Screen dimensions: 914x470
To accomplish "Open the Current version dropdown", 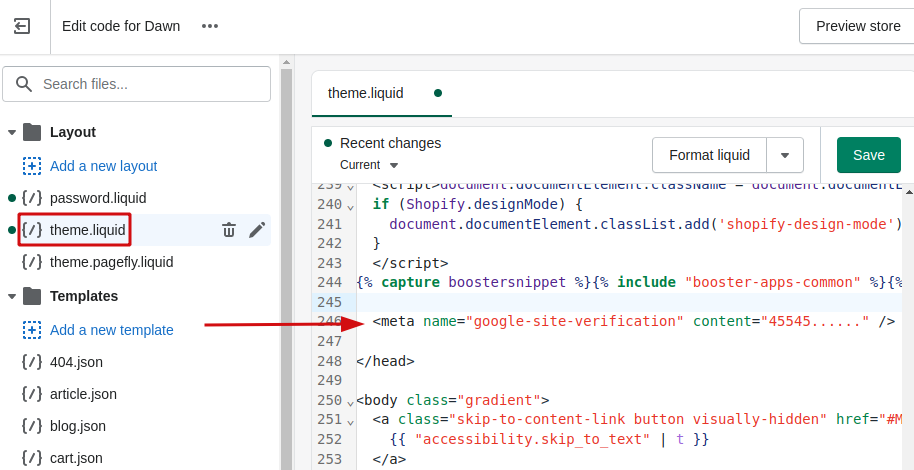I will point(369,165).
